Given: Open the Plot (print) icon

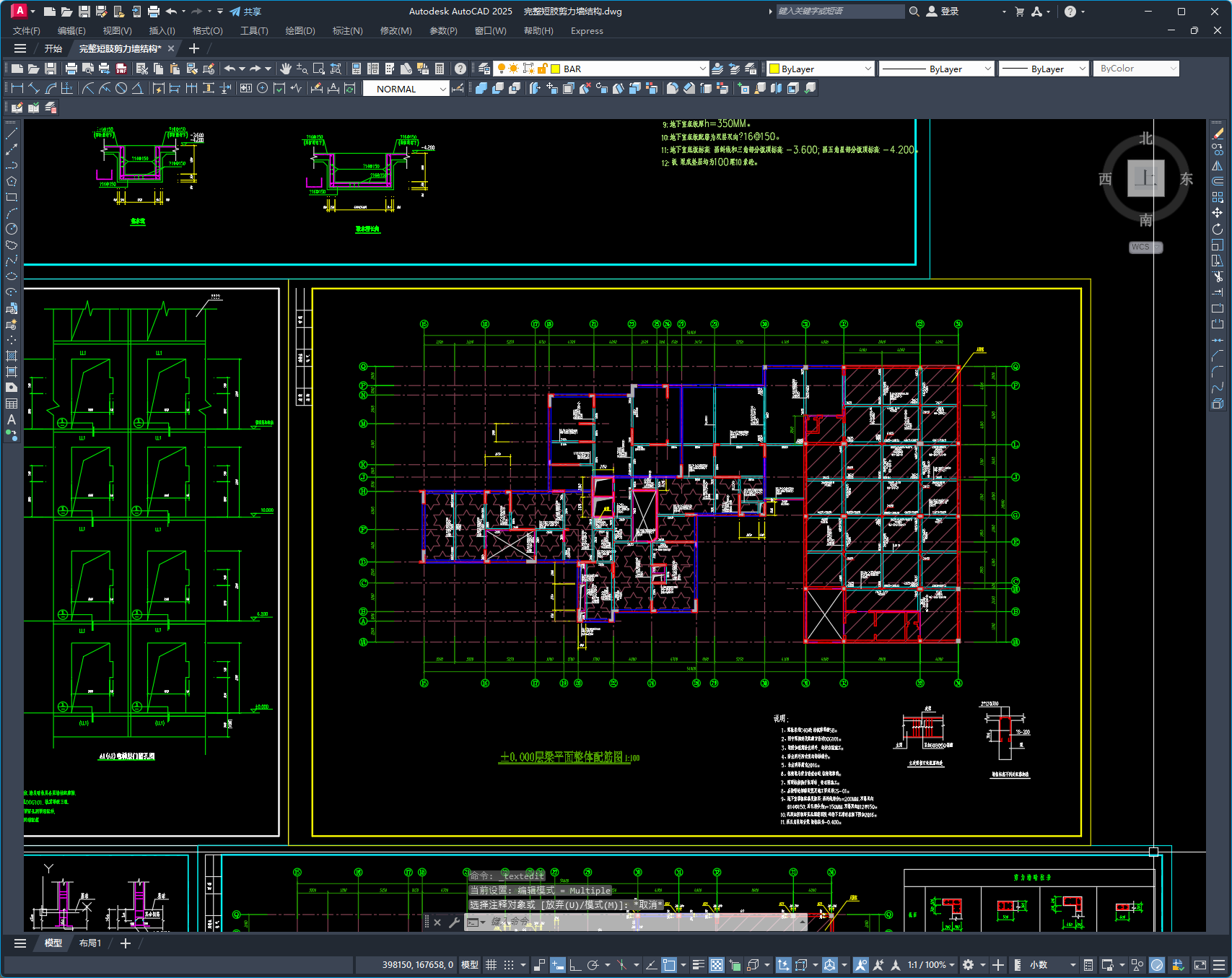Looking at the screenshot, I should tap(71, 69).
